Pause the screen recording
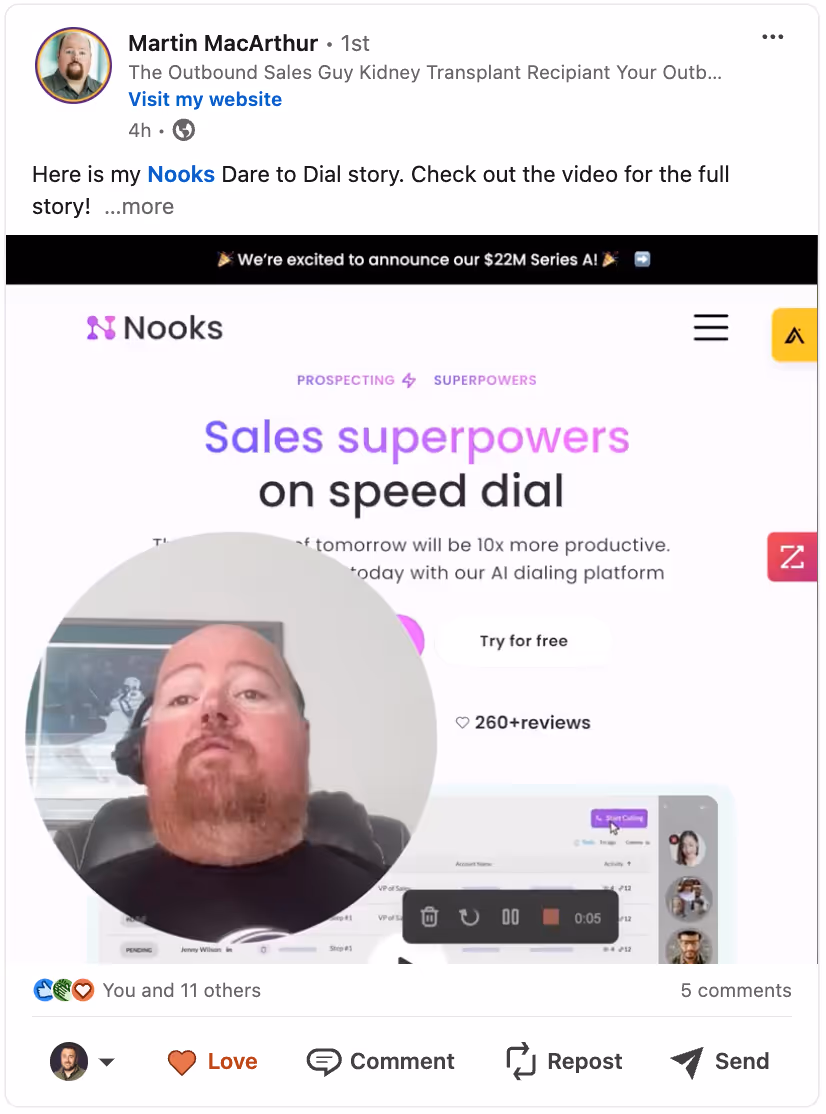 click(x=510, y=917)
